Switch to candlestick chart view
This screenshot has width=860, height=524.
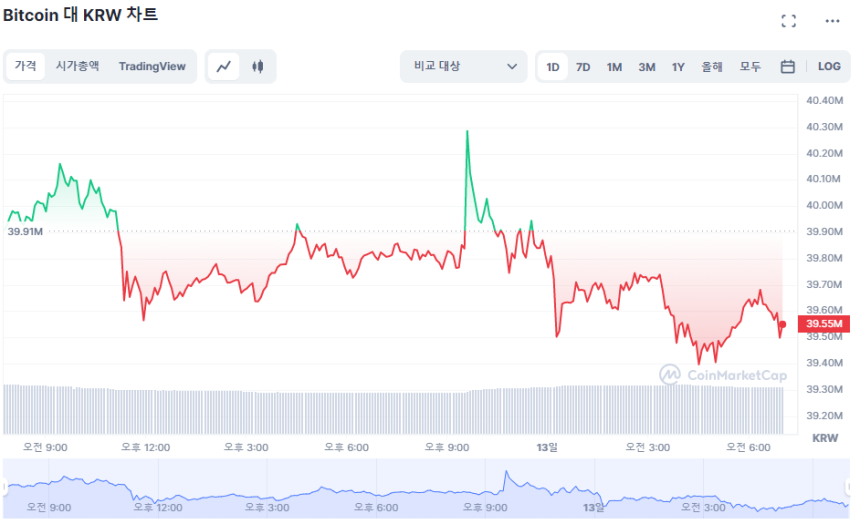click(258, 67)
